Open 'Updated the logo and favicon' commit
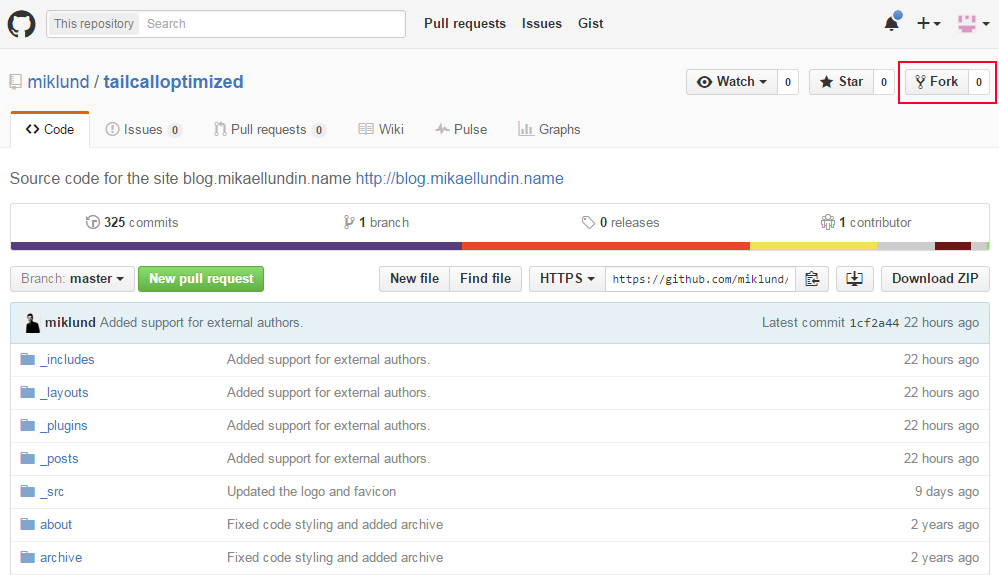Image resolution: width=999 pixels, height=575 pixels. [x=312, y=492]
